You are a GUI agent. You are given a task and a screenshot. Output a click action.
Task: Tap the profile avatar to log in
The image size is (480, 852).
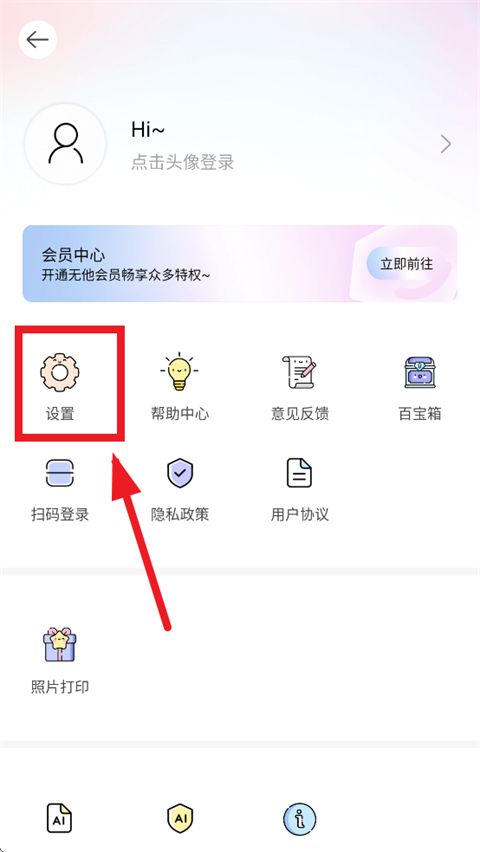coord(65,144)
